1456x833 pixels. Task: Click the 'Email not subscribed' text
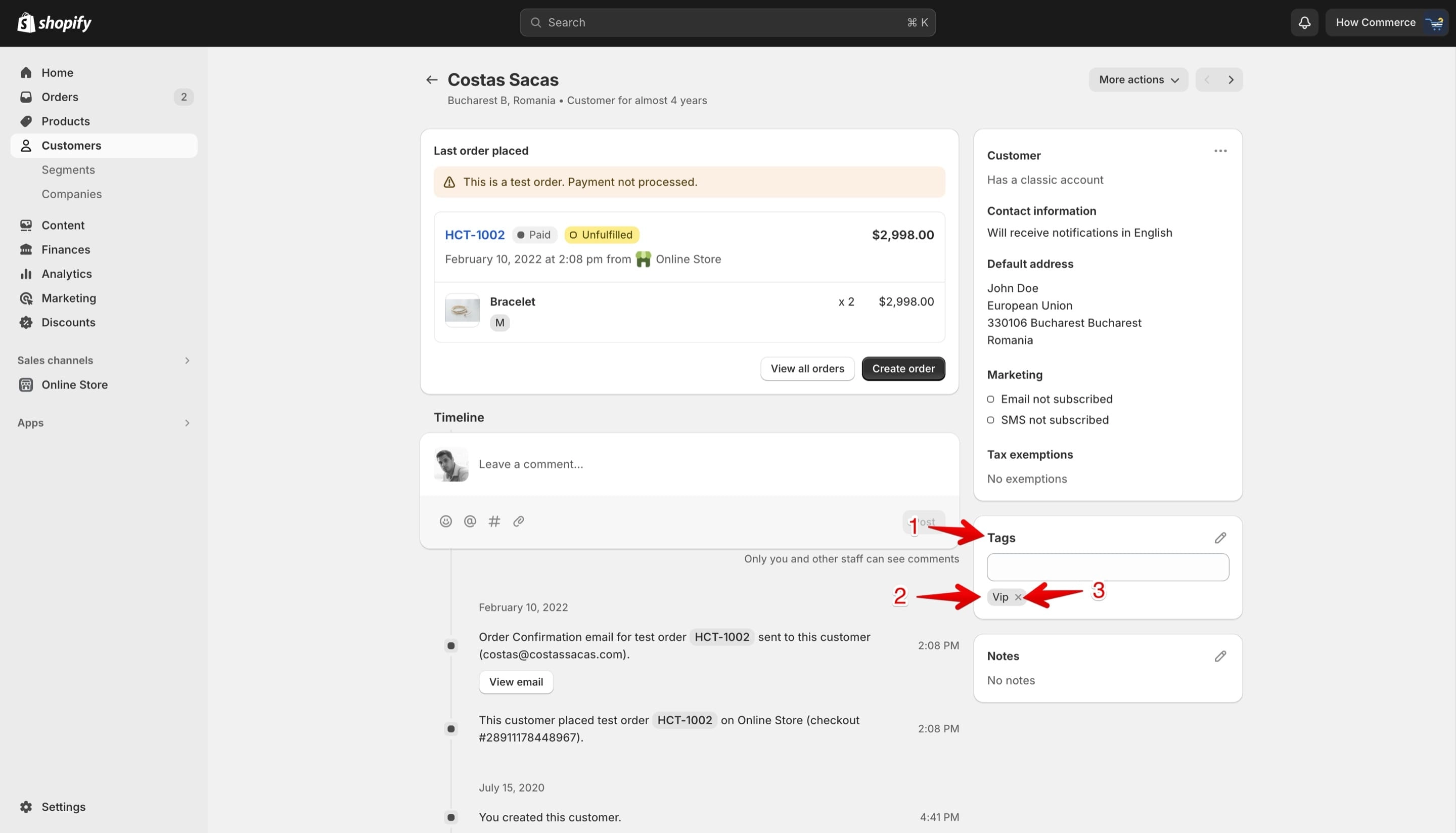(x=1056, y=400)
